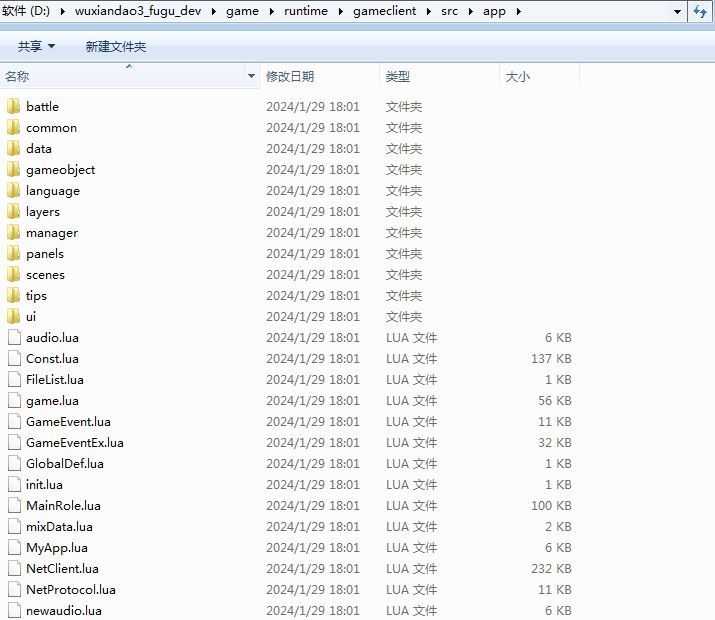Image resolution: width=715 pixels, height=620 pixels.
Task: Open the 名称 column filter dropdown arrow
Action: [x=251, y=76]
